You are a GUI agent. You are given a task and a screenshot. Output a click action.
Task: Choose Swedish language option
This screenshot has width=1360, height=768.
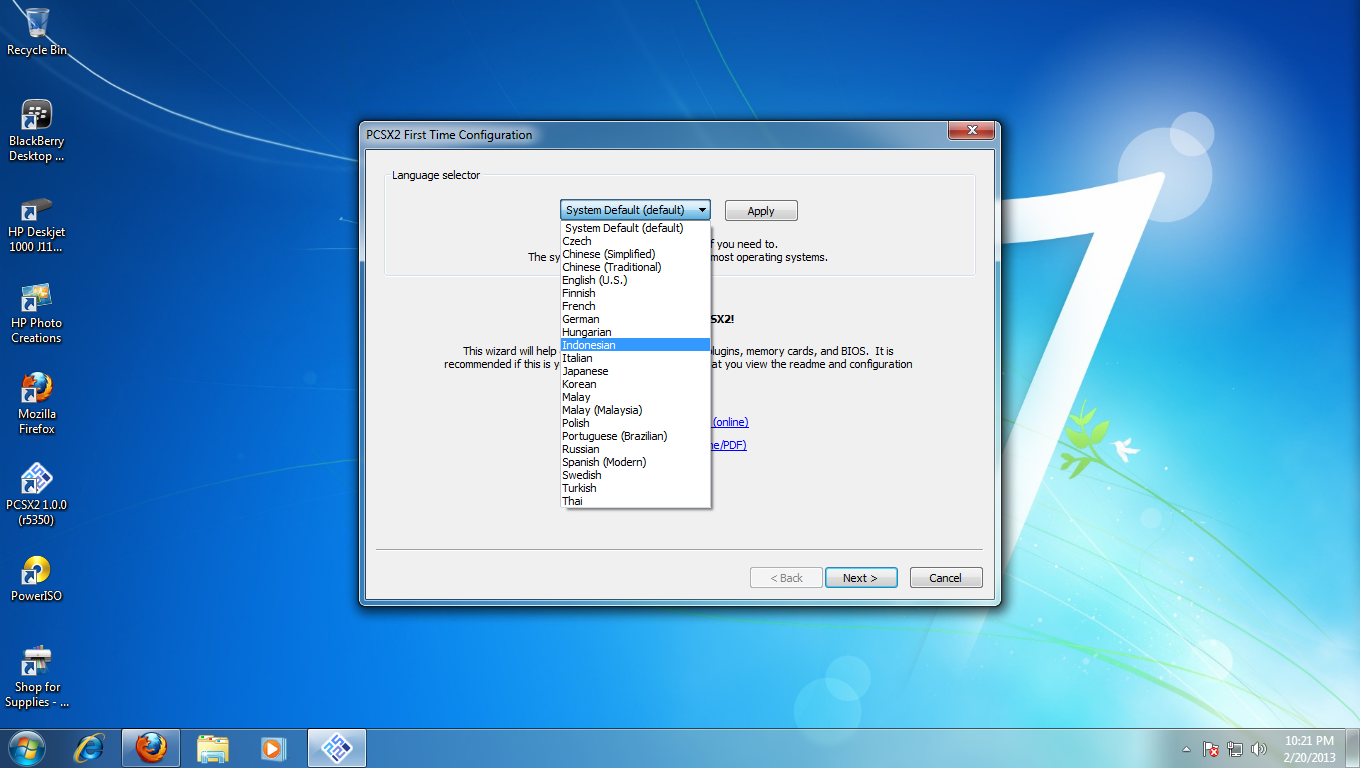635,475
